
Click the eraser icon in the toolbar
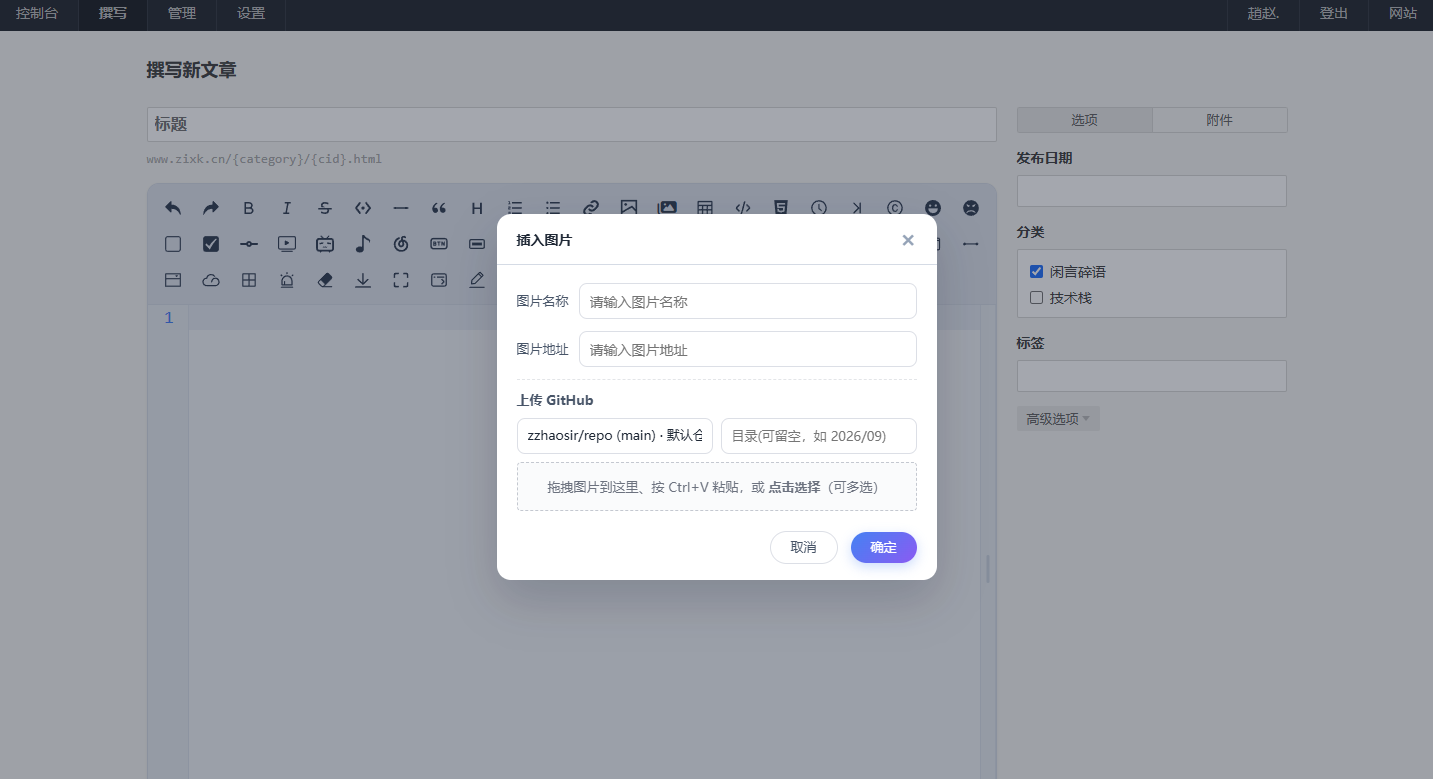tap(325, 281)
